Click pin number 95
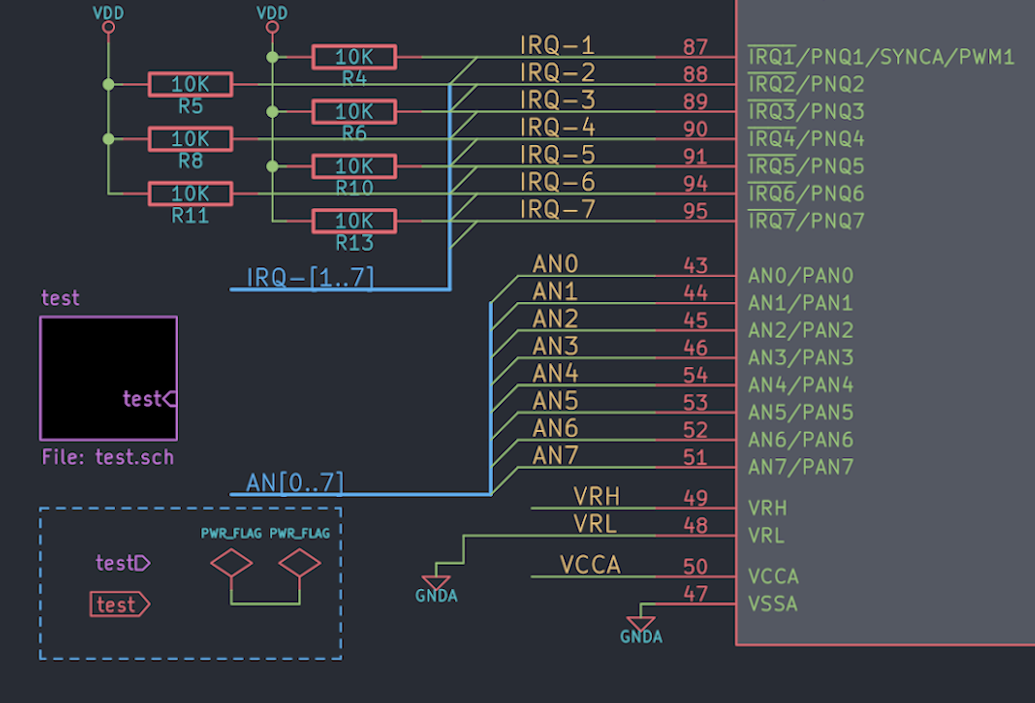Screen dimensions: 1035x703 pyautogui.click(x=695, y=212)
